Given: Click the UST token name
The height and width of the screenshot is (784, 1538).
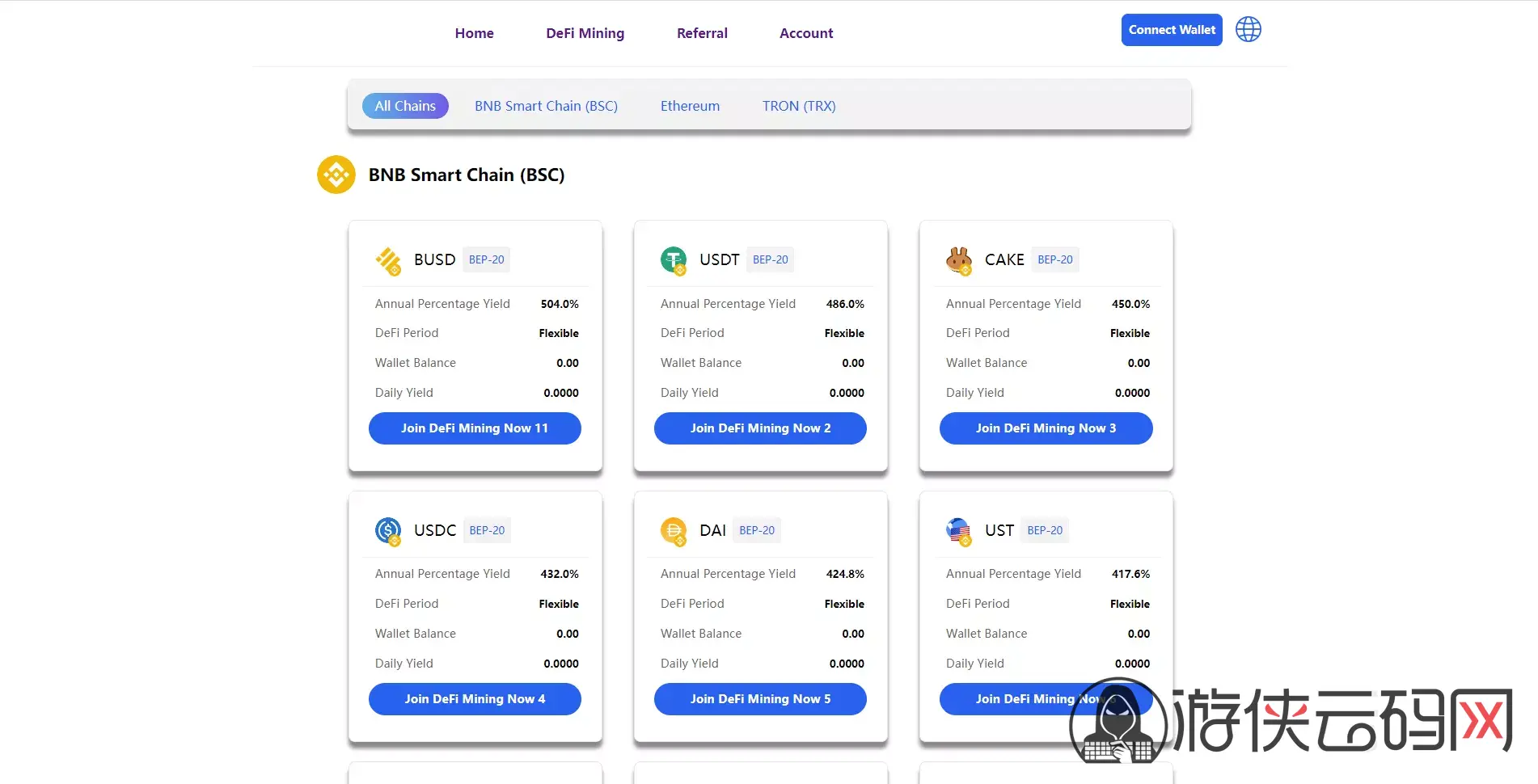Looking at the screenshot, I should [999, 530].
